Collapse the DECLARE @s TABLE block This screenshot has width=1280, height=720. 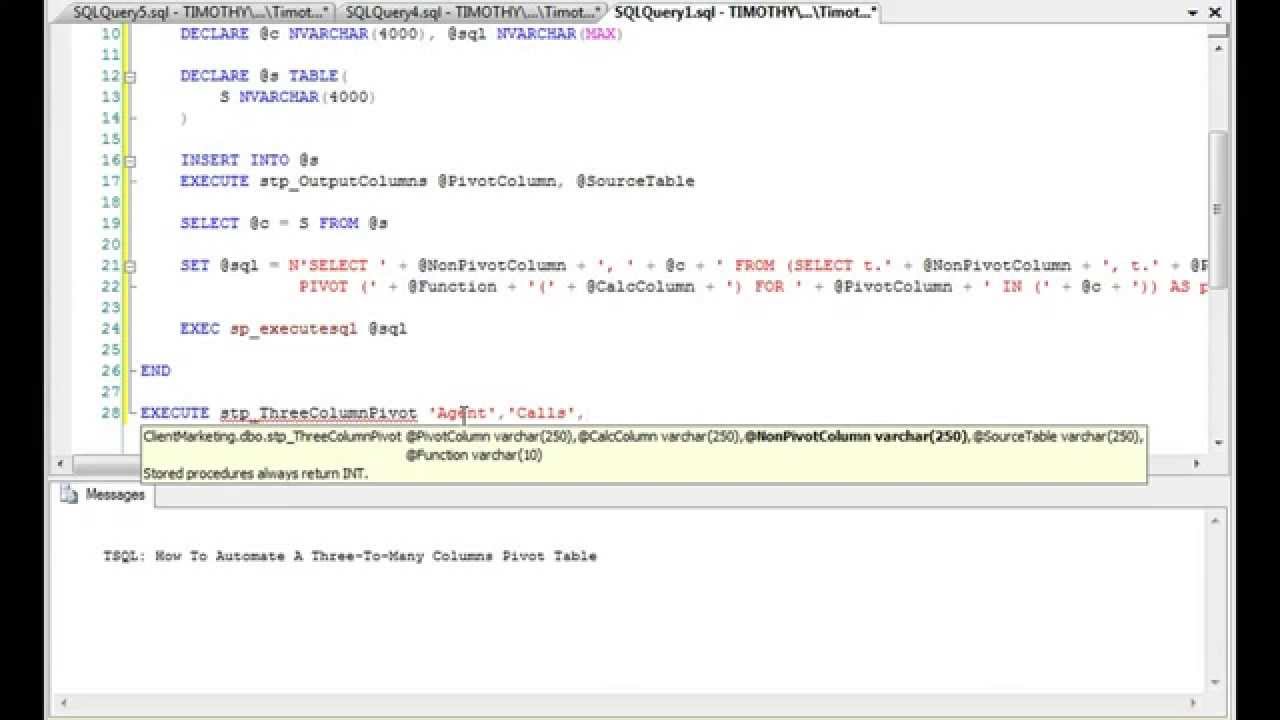pyautogui.click(x=131, y=76)
